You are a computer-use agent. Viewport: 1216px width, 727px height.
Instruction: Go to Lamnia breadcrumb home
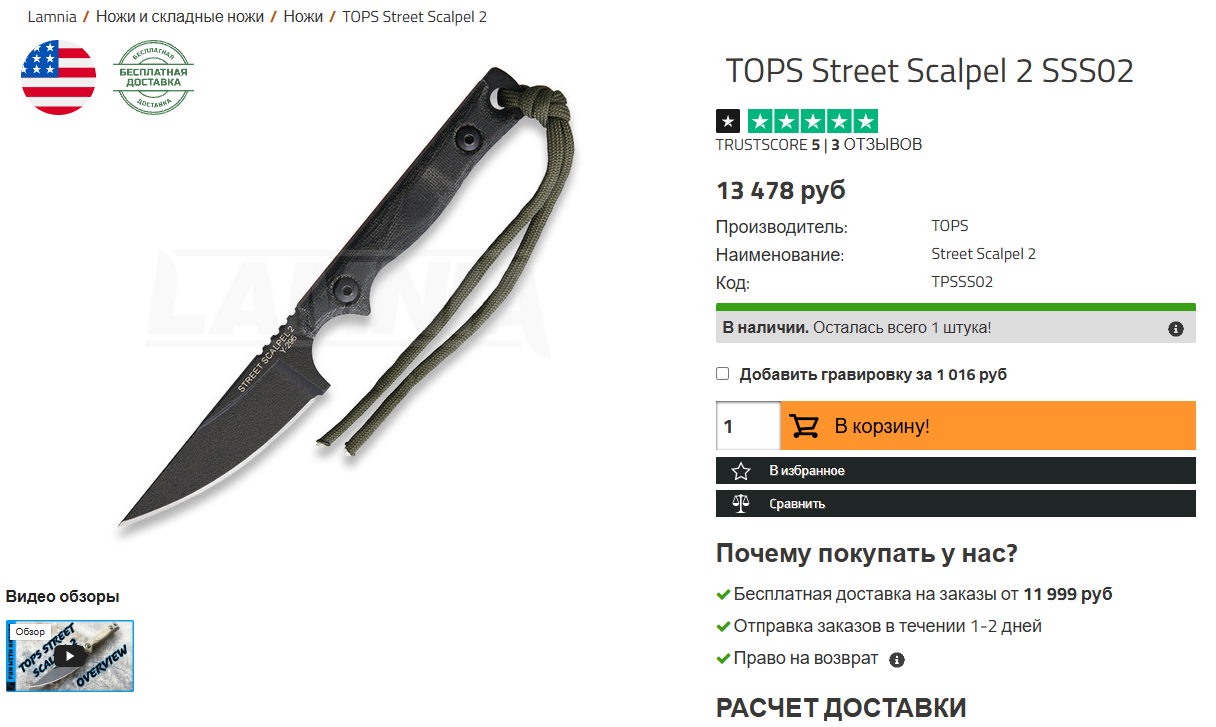(x=52, y=17)
